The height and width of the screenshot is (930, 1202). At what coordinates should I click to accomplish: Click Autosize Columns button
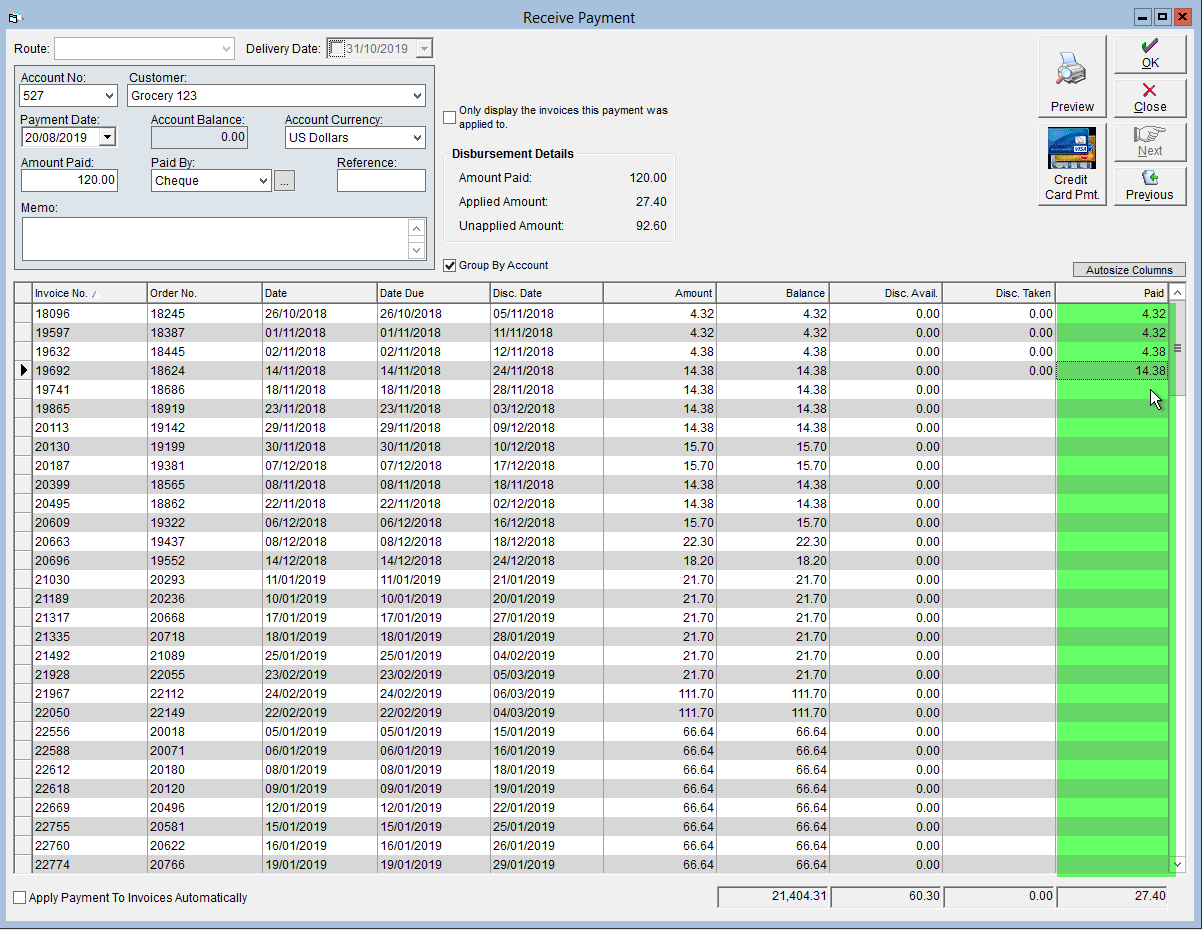pos(1129,270)
